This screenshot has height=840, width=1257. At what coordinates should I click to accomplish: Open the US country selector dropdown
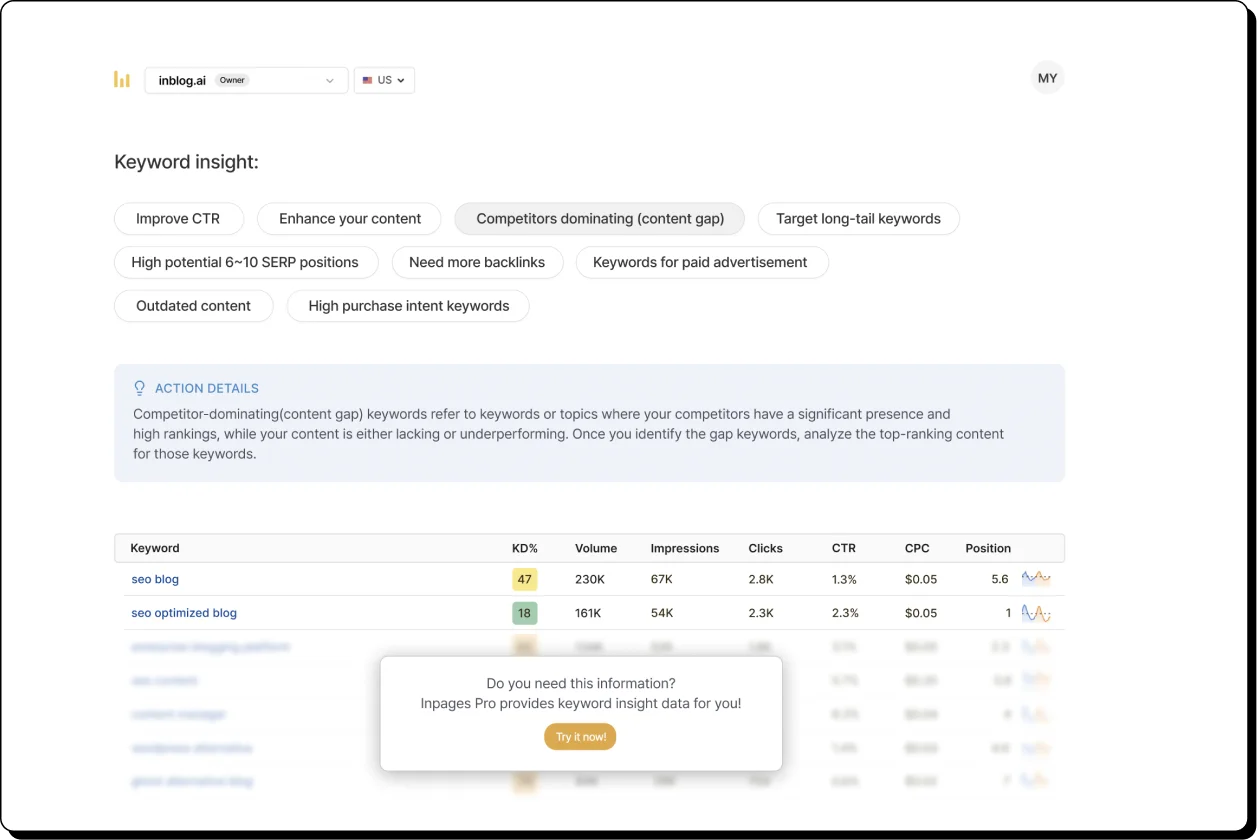pyautogui.click(x=384, y=80)
